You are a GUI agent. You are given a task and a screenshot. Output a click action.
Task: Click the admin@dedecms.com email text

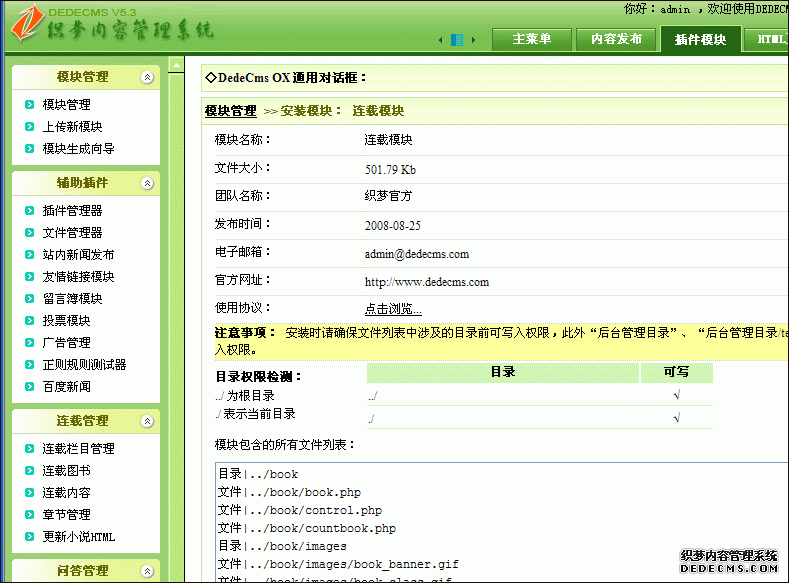click(417, 255)
